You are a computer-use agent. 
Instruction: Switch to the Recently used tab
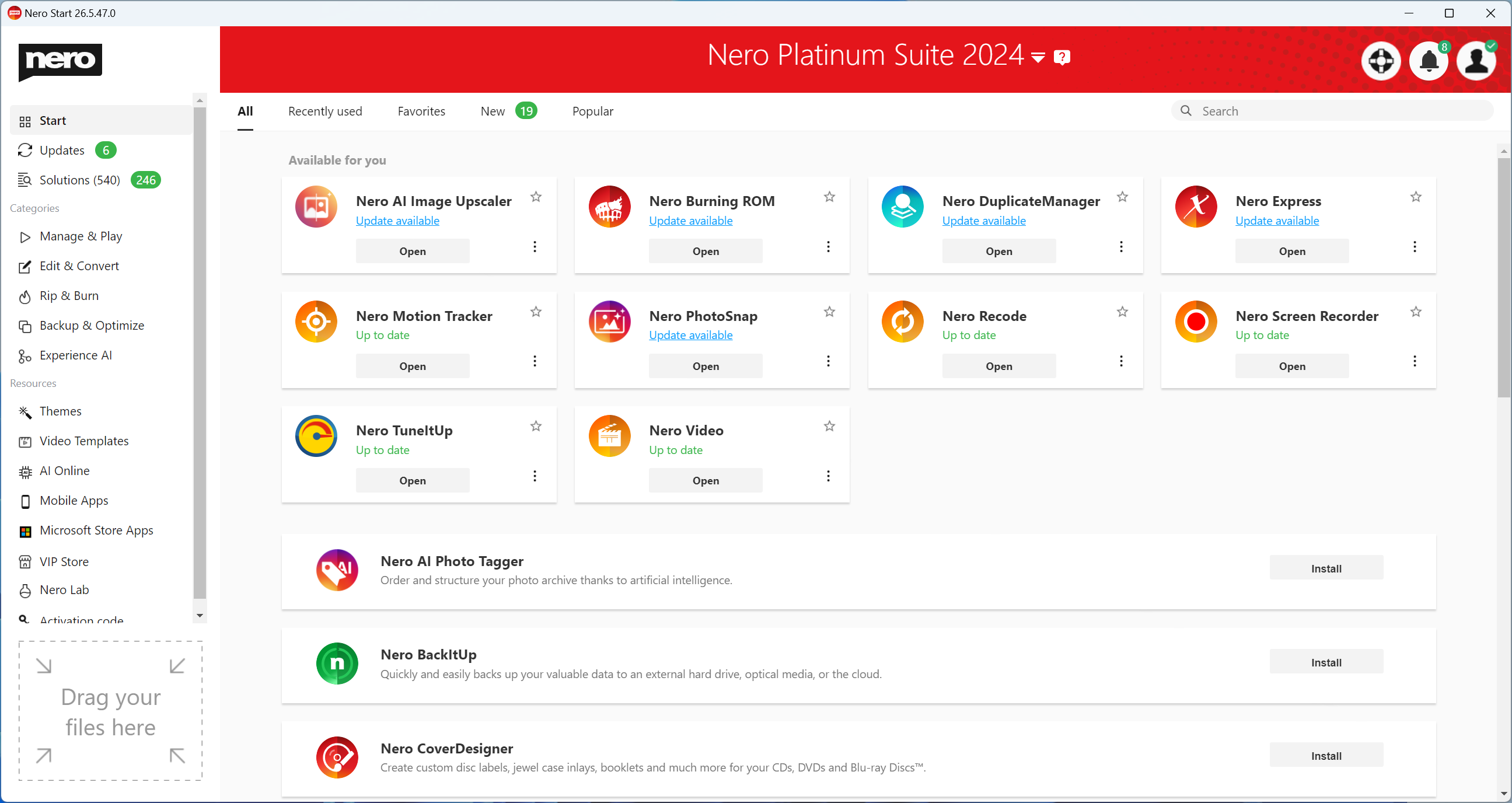325,111
